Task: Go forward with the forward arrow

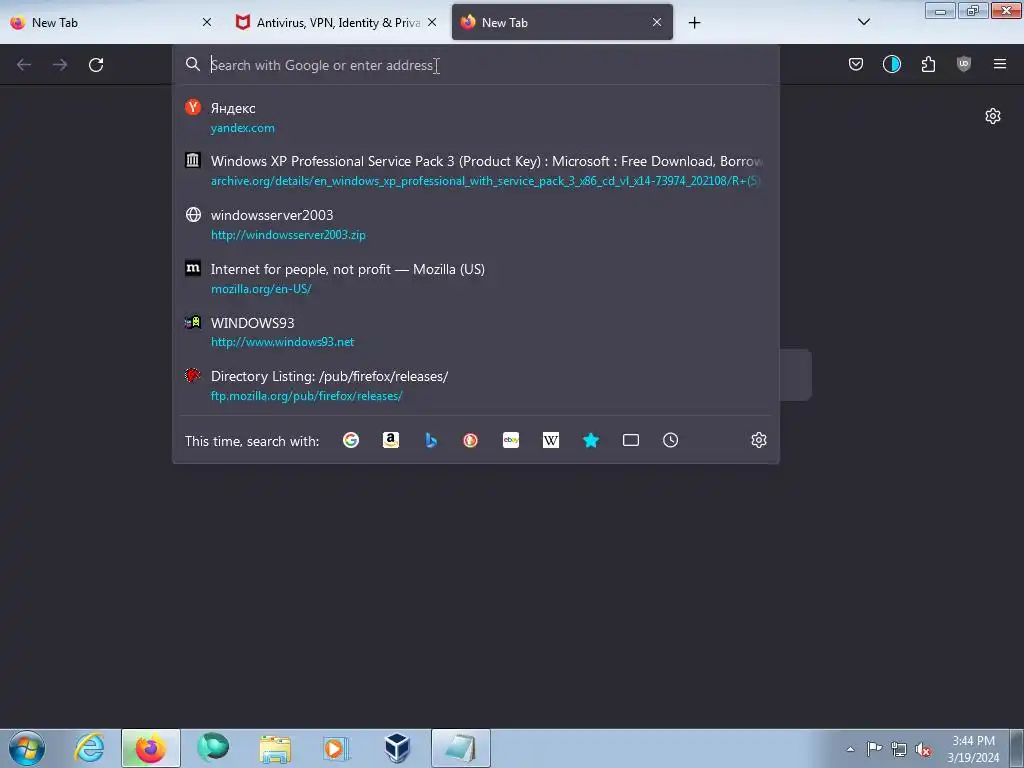Action: pyautogui.click(x=60, y=65)
